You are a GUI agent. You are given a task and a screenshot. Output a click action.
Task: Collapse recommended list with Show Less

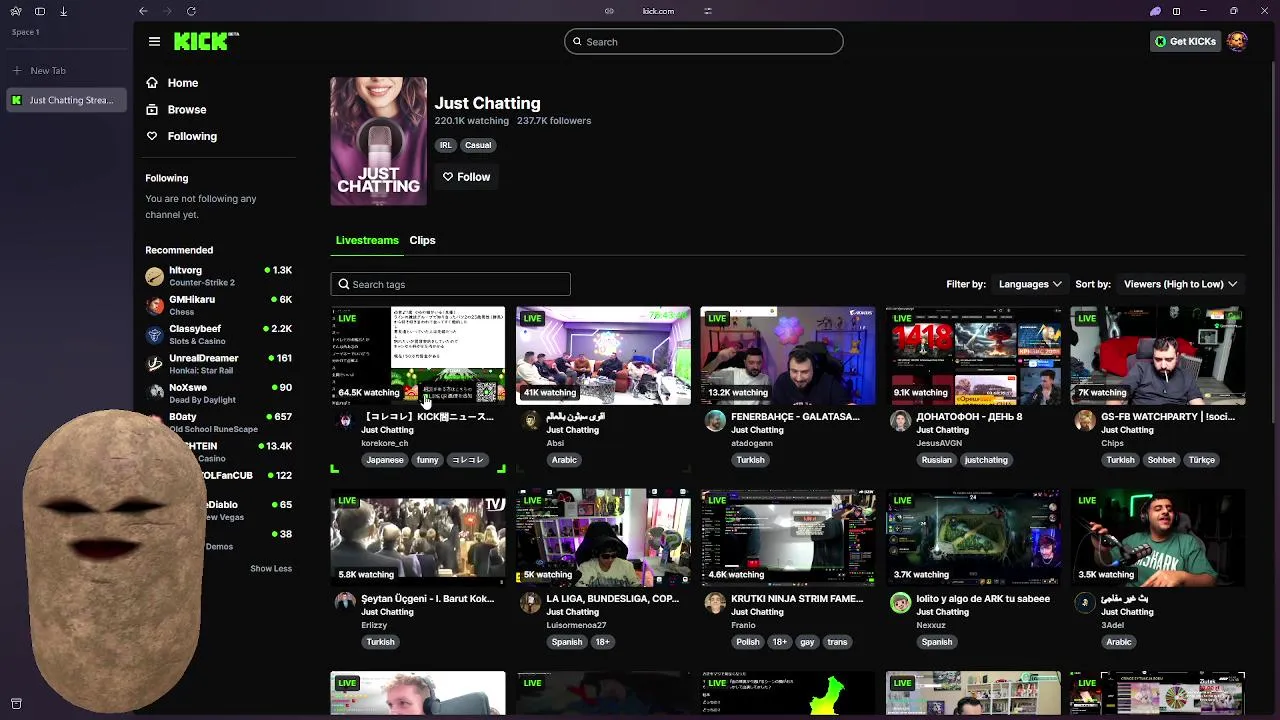coord(271,568)
